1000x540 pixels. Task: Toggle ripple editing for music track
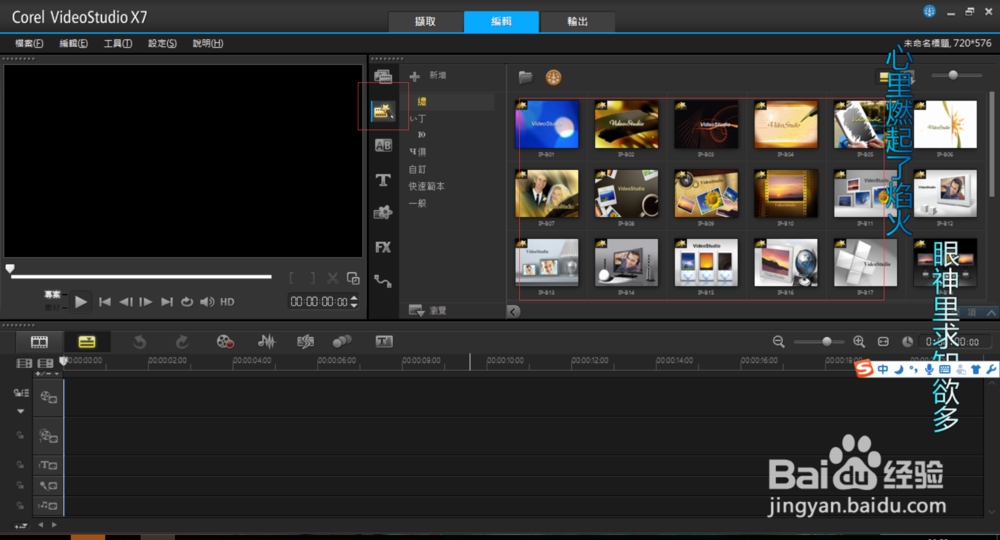[20, 506]
